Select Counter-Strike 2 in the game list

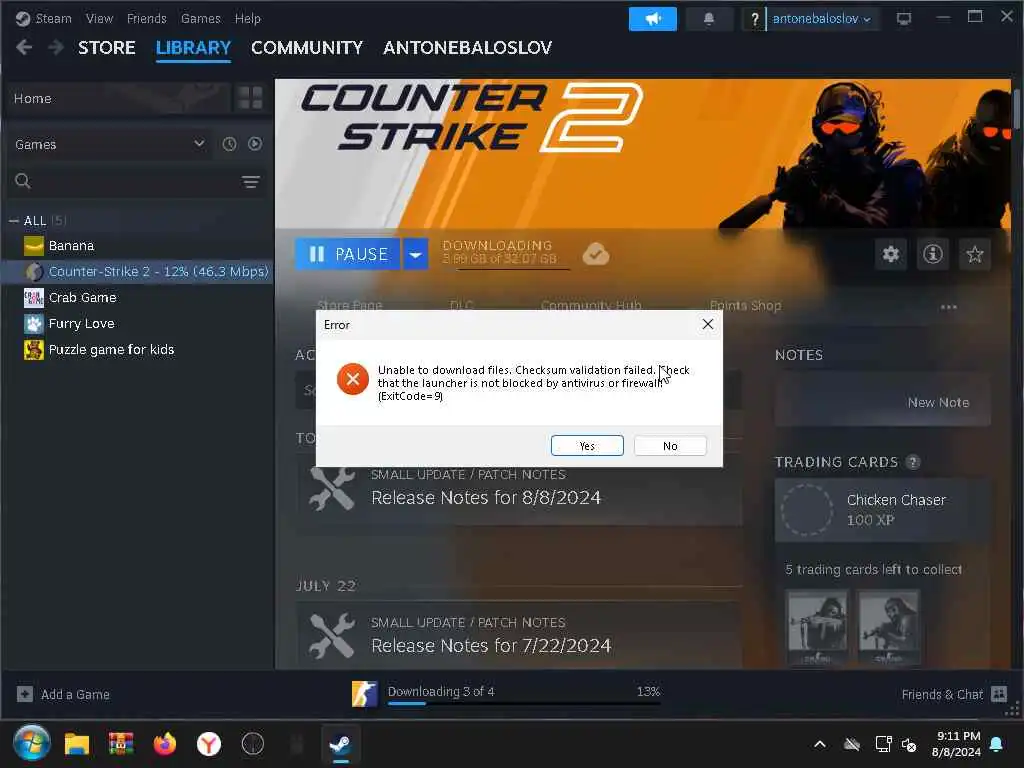pyautogui.click(x=137, y=271)
